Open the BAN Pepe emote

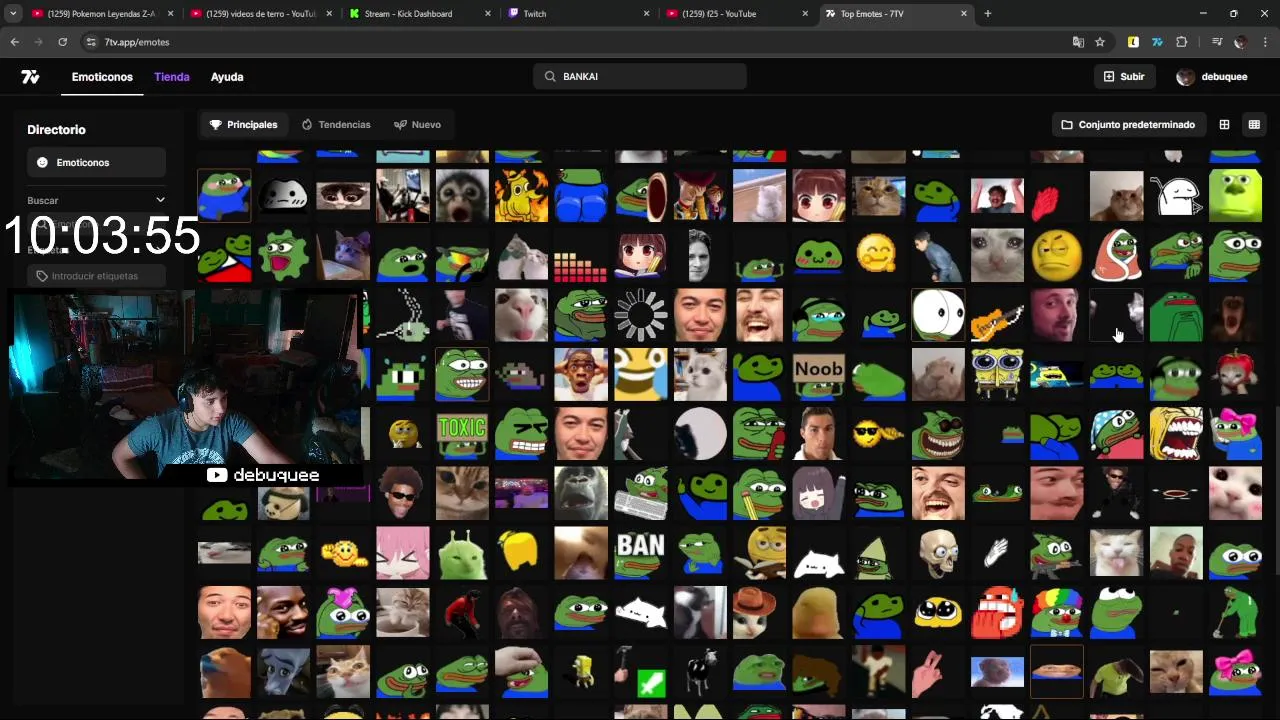(x=641, y=552)
